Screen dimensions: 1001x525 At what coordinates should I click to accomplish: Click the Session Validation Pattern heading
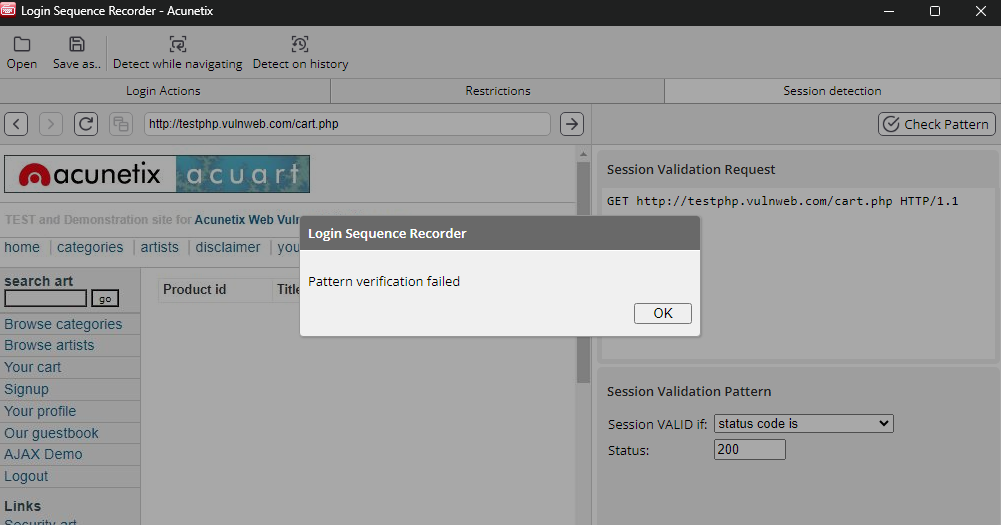pyautogui.click(x=689, y=392)
